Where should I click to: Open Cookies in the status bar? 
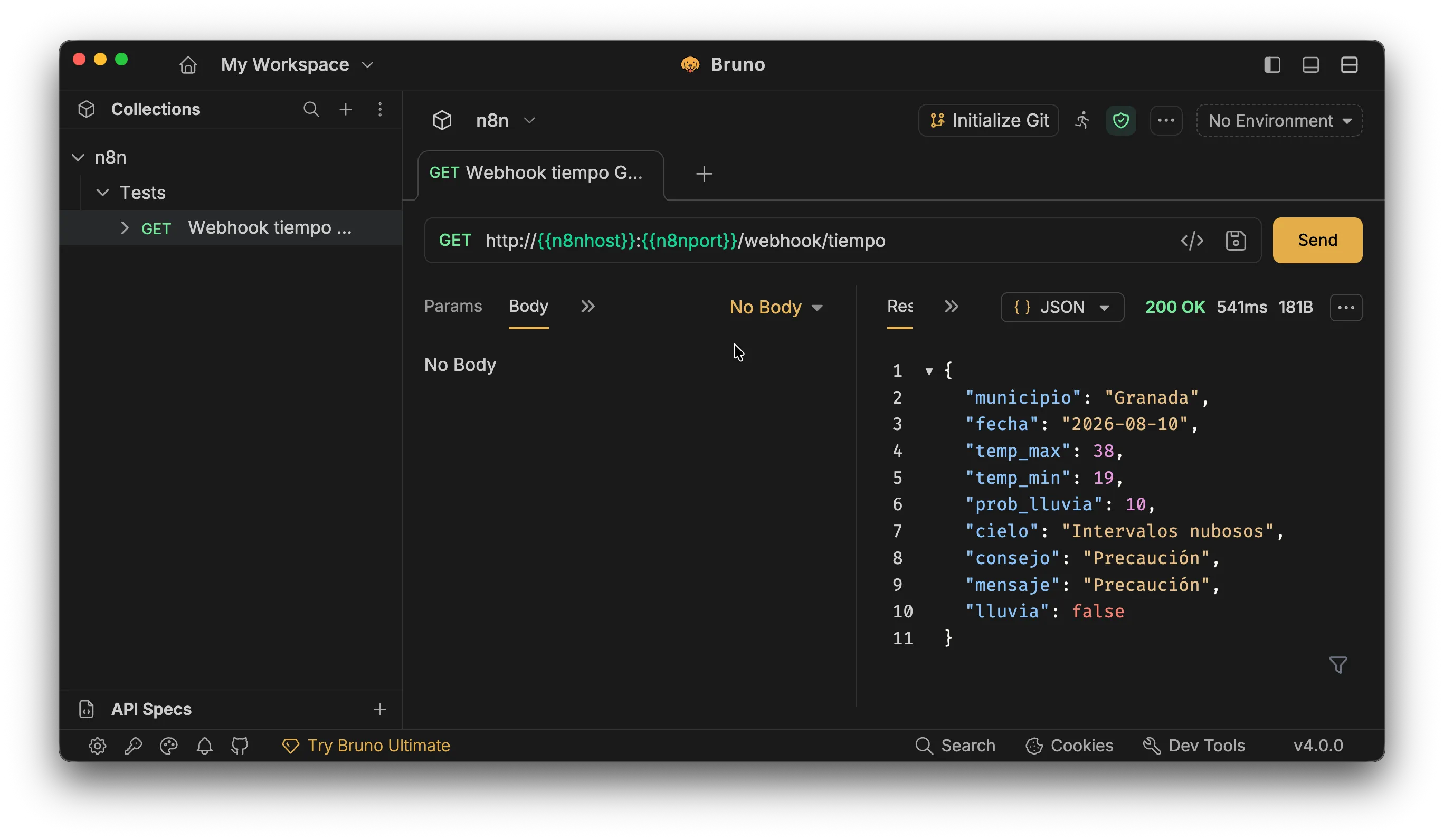[x=1069, y=746]
